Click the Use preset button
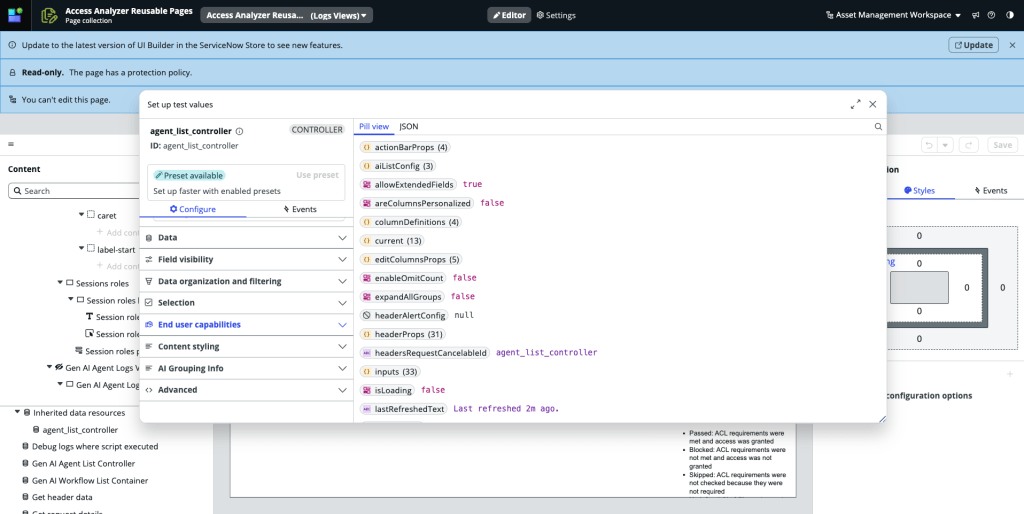Image resolution: width=1024 pixels, height=514 pixels. (x=317, y=175)
